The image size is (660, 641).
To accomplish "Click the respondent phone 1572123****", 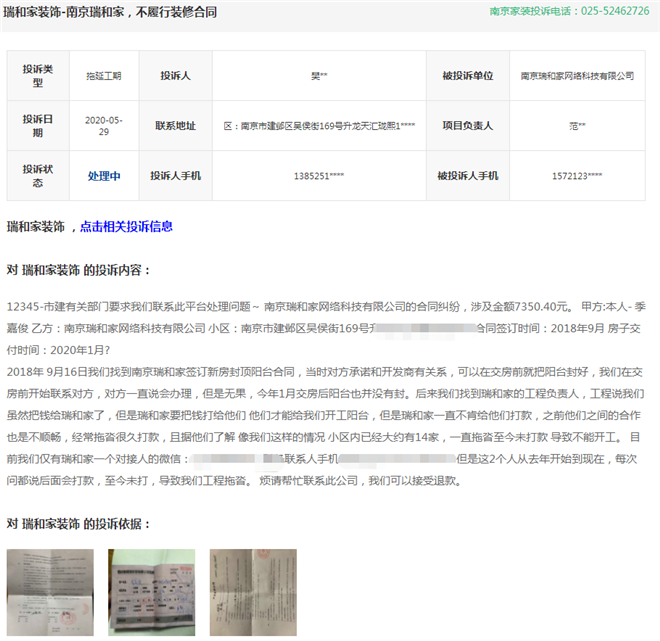I will pos(577,176).
